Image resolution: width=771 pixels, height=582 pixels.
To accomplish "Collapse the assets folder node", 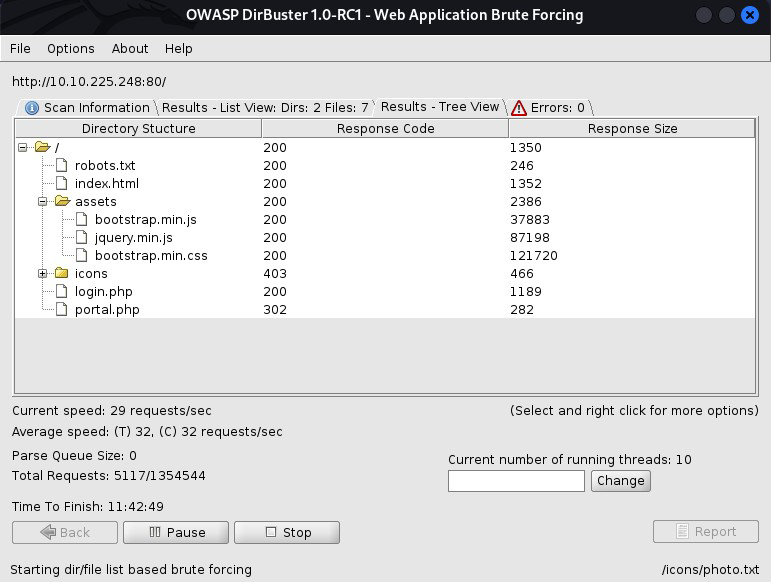I will click(x=43, y=202).
